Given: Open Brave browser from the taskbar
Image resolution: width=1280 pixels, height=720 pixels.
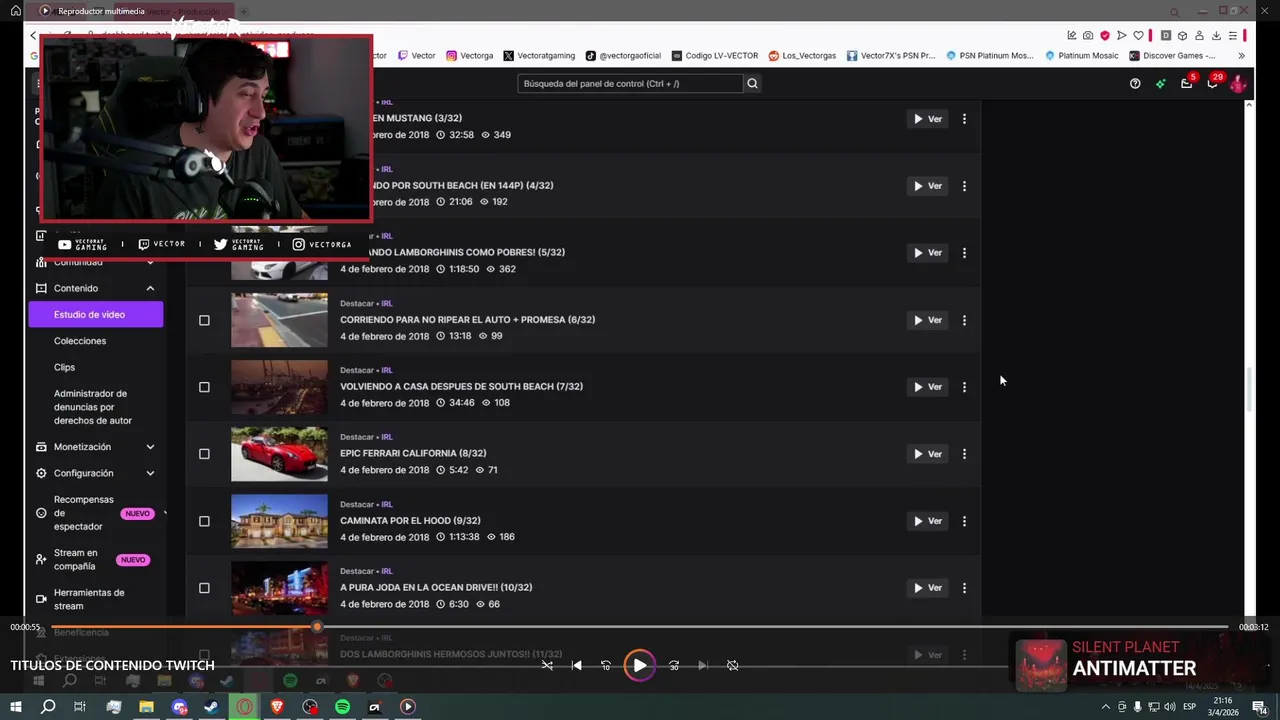Looking at the screenshot, I should [x=277, y=707].
